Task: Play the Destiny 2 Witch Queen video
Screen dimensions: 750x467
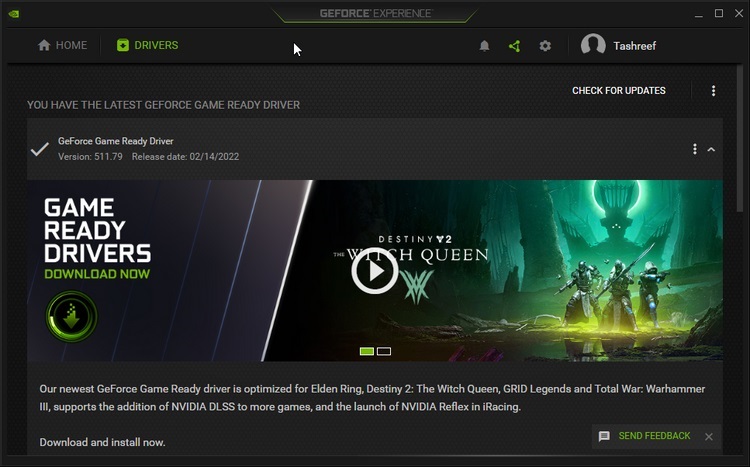Action: (375, 271)
